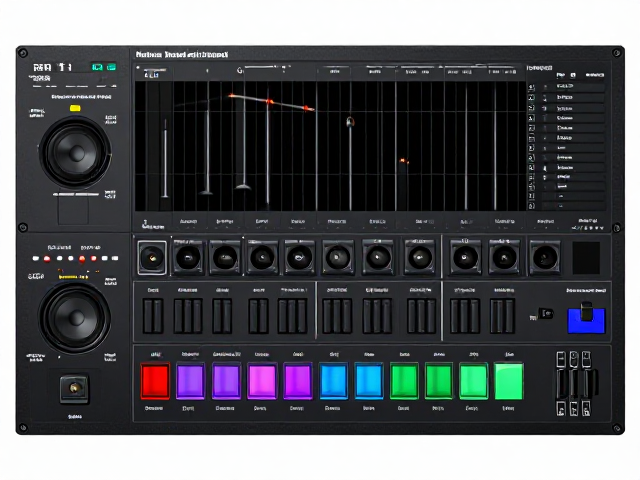Click the second fader group in the fader row
This screenshot has height=480, width=640.
pos(188,316)
